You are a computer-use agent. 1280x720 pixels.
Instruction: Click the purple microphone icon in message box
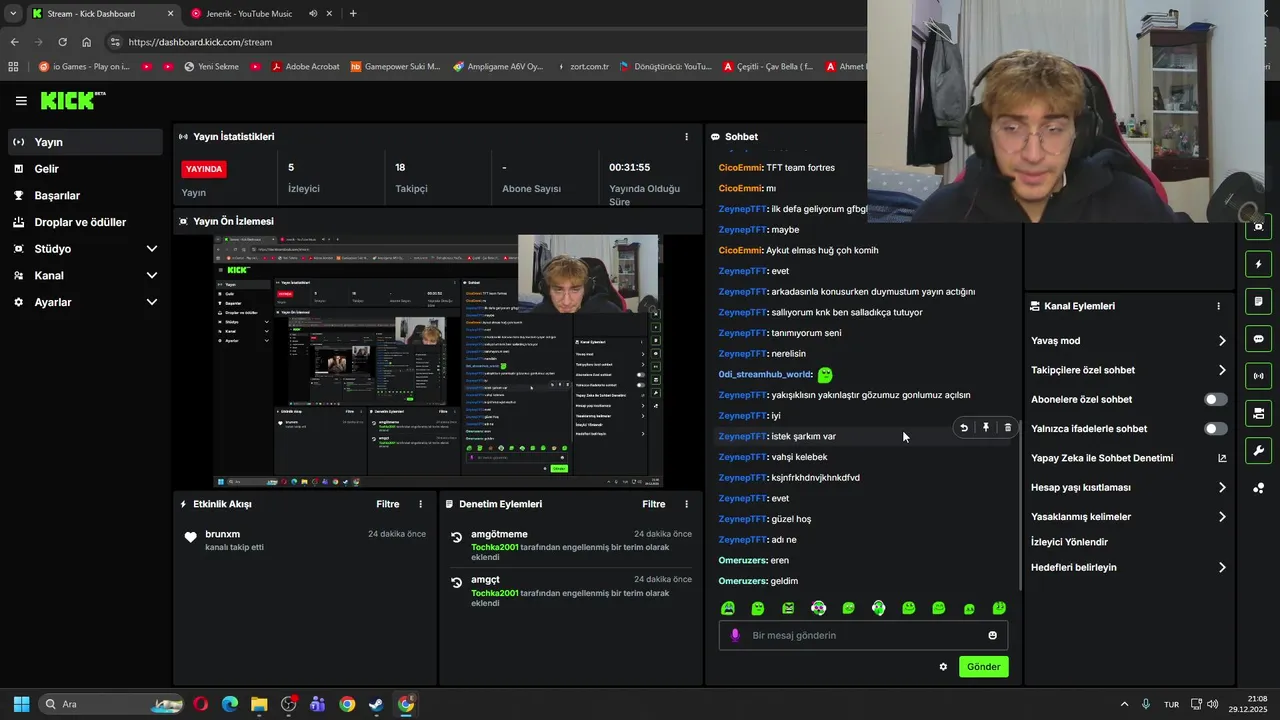735,635
